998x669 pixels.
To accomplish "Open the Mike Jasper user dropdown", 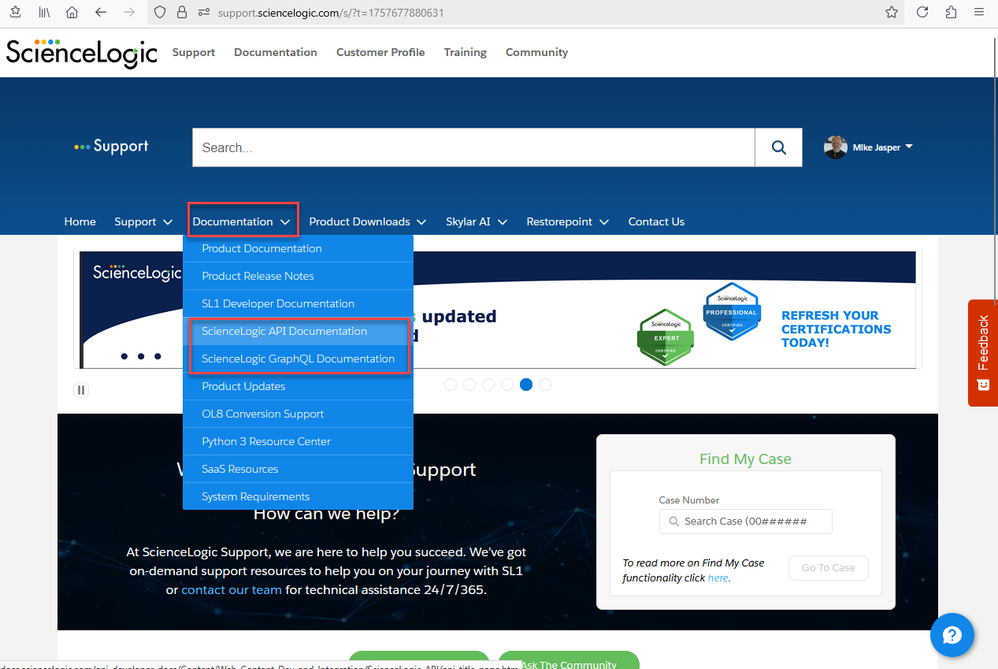I will click(x=869, y=148).
